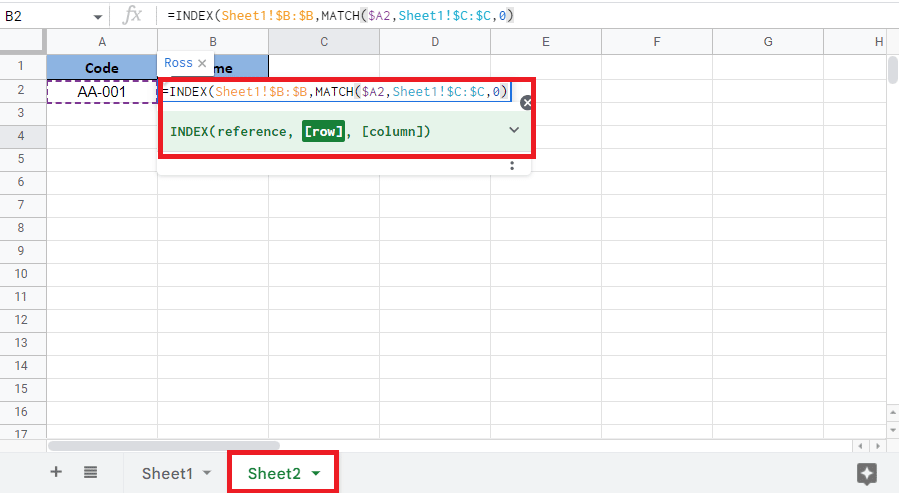Select the Sheet2 tab

(274, 473)
